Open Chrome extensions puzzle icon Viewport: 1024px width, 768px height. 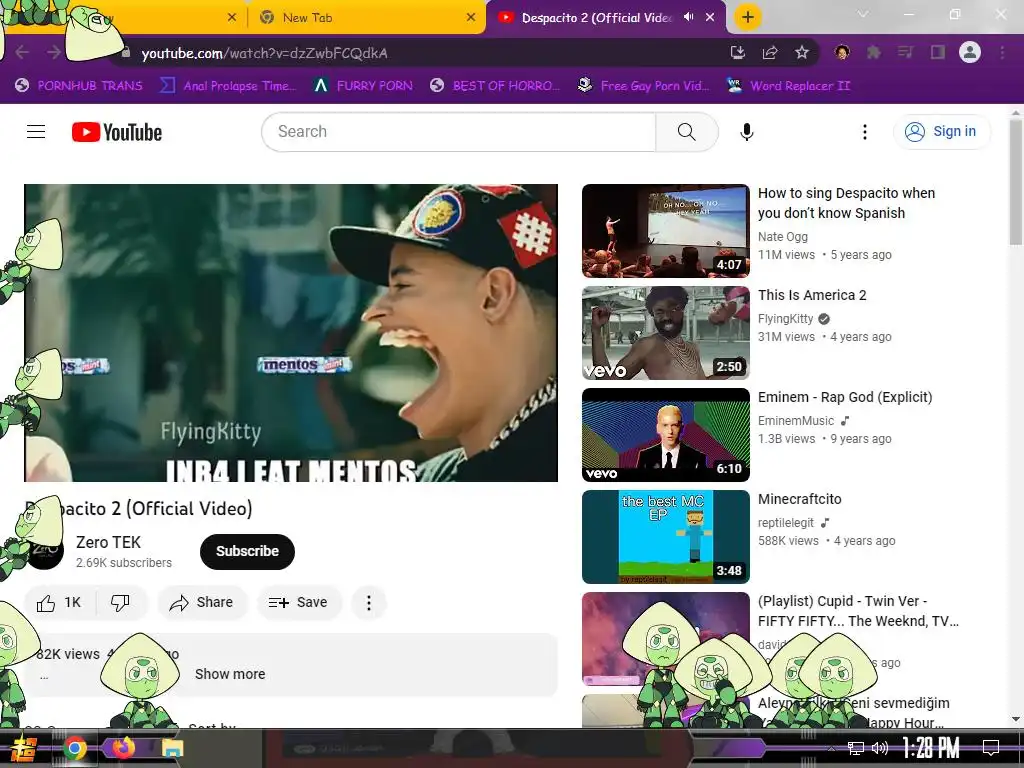coord(874,53)
